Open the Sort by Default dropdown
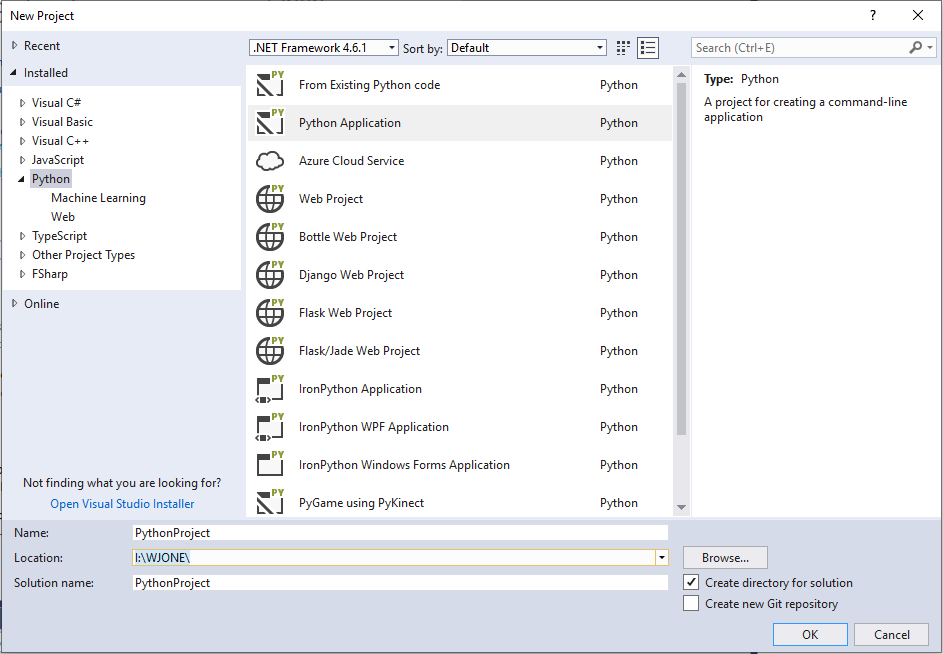Viewport: 943px width, 654px height. 527,48
